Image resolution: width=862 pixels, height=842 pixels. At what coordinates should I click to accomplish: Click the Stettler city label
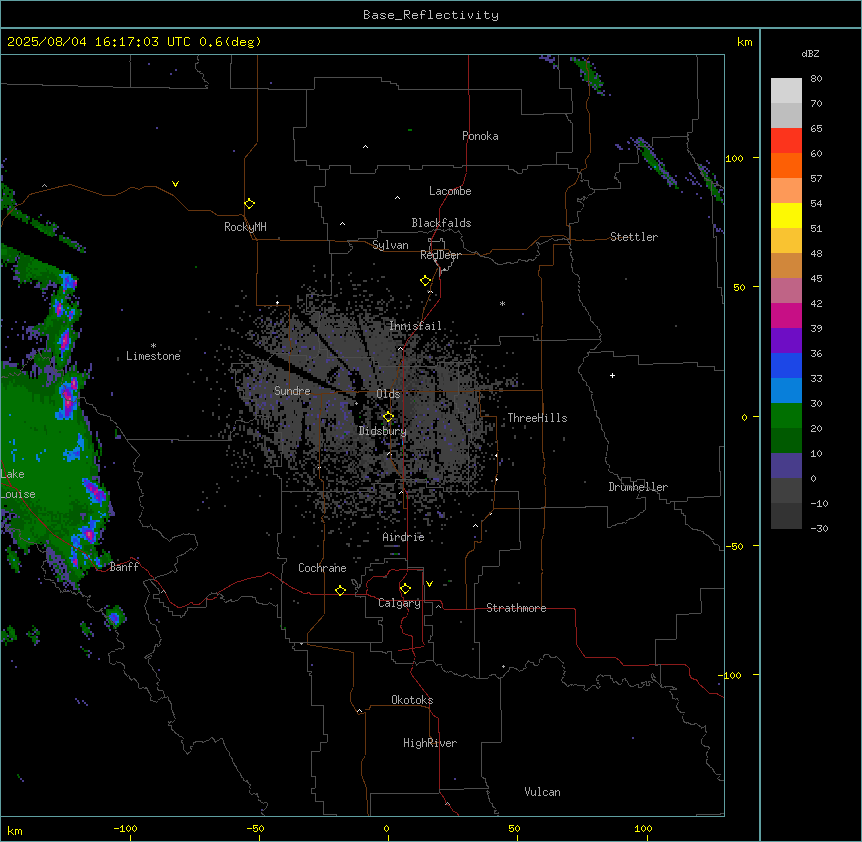pyautogui.click(x=633, y=237)
